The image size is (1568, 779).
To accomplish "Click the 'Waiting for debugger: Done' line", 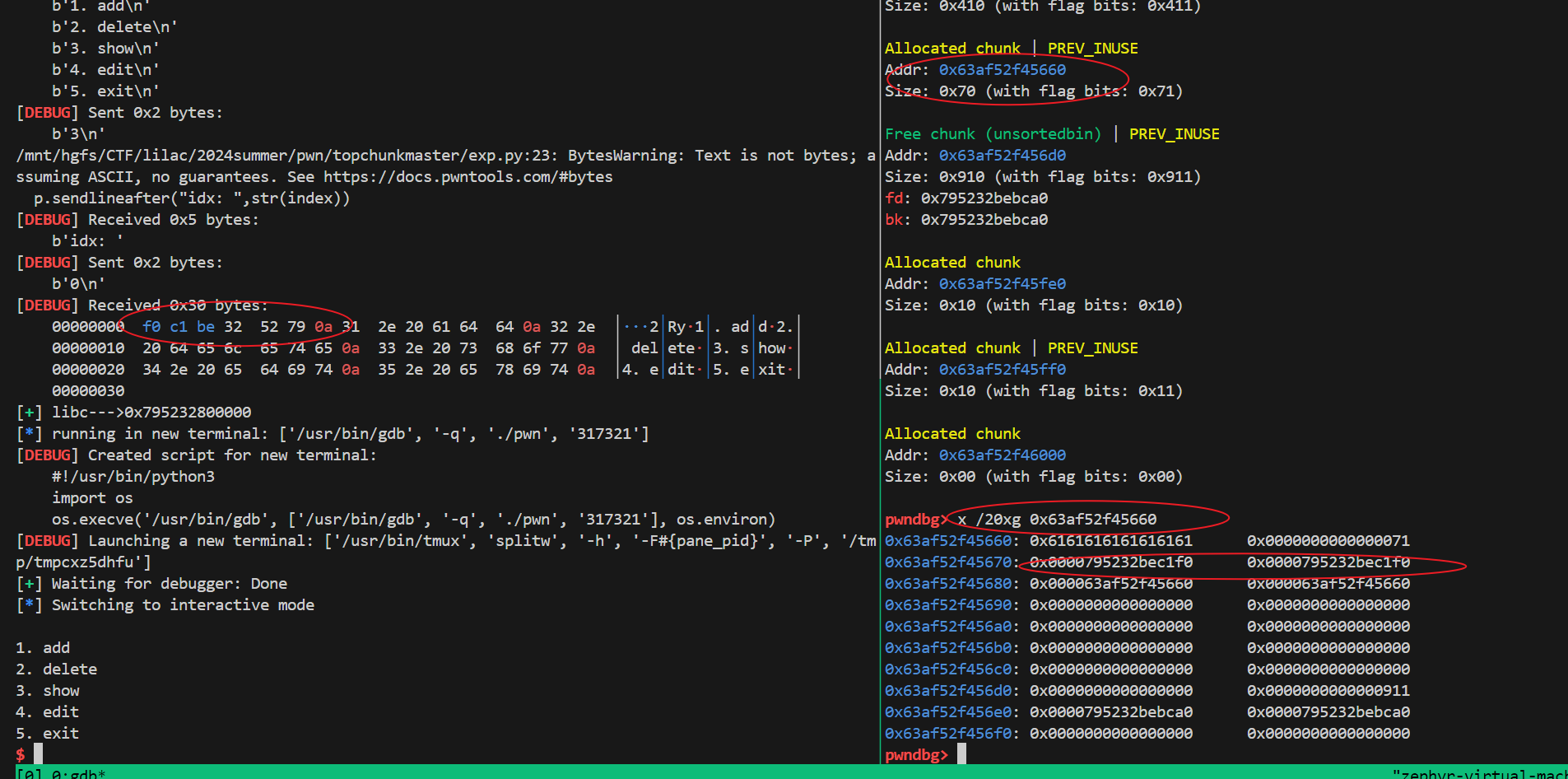I will (x=151, y=584).
